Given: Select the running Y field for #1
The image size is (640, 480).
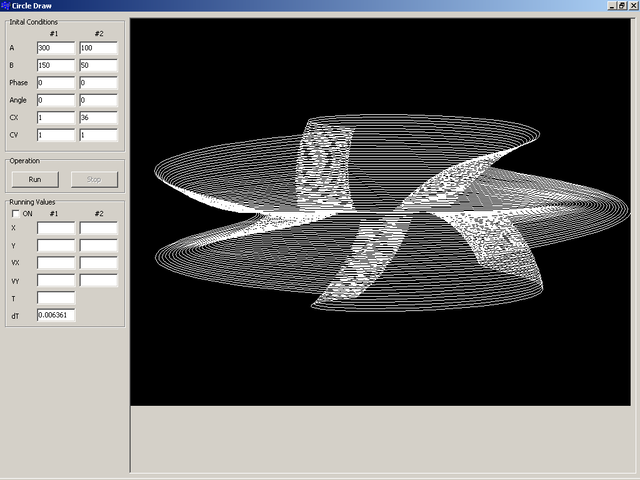Looking at the screenshot, I should (56, 245).
